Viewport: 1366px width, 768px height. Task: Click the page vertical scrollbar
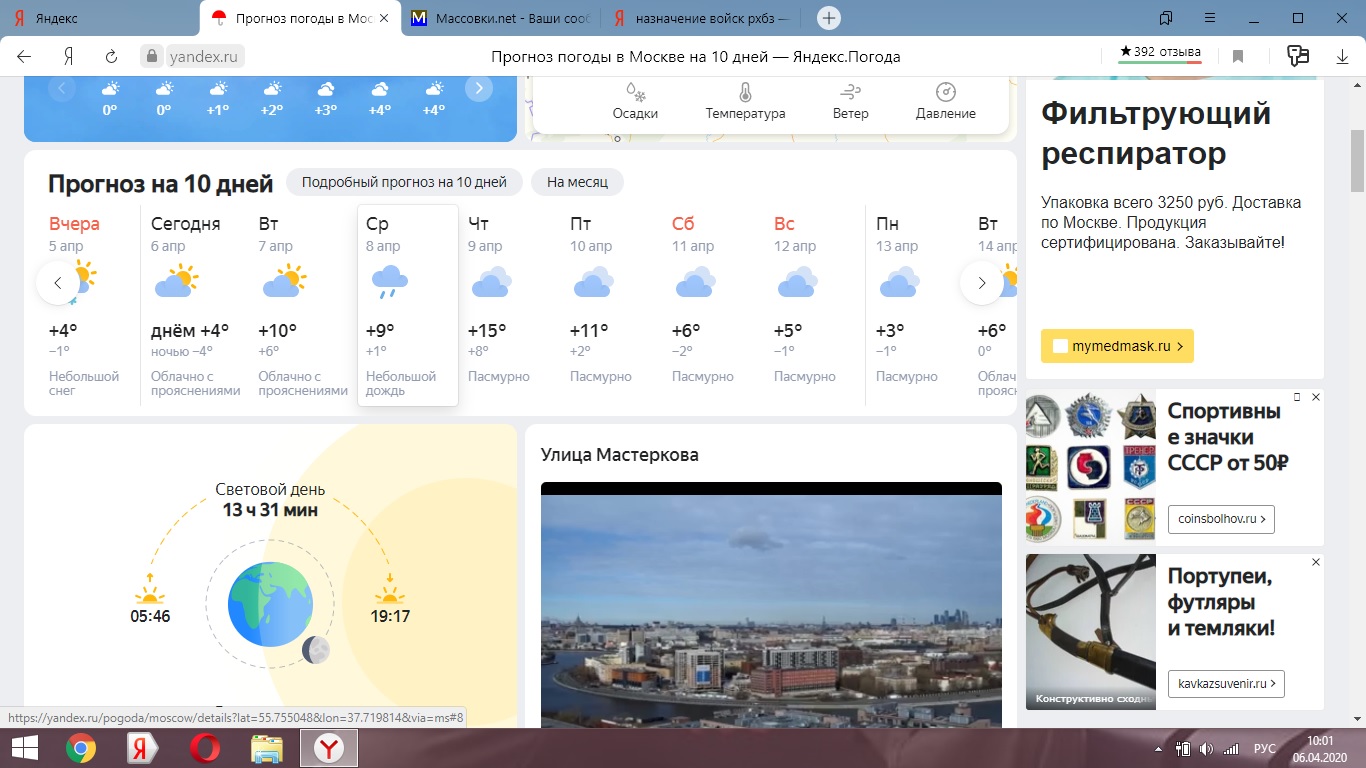click(x=1357, y=160)
